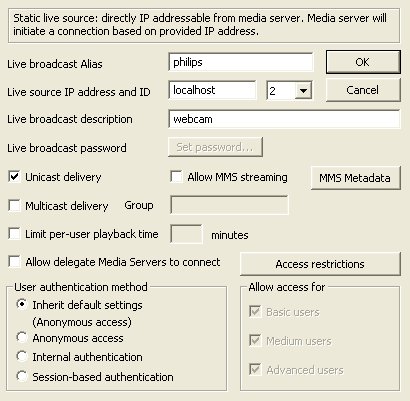410x401 pixels.
Task: Open the MMS Metadata button
Action: click(x=355, y=178)
